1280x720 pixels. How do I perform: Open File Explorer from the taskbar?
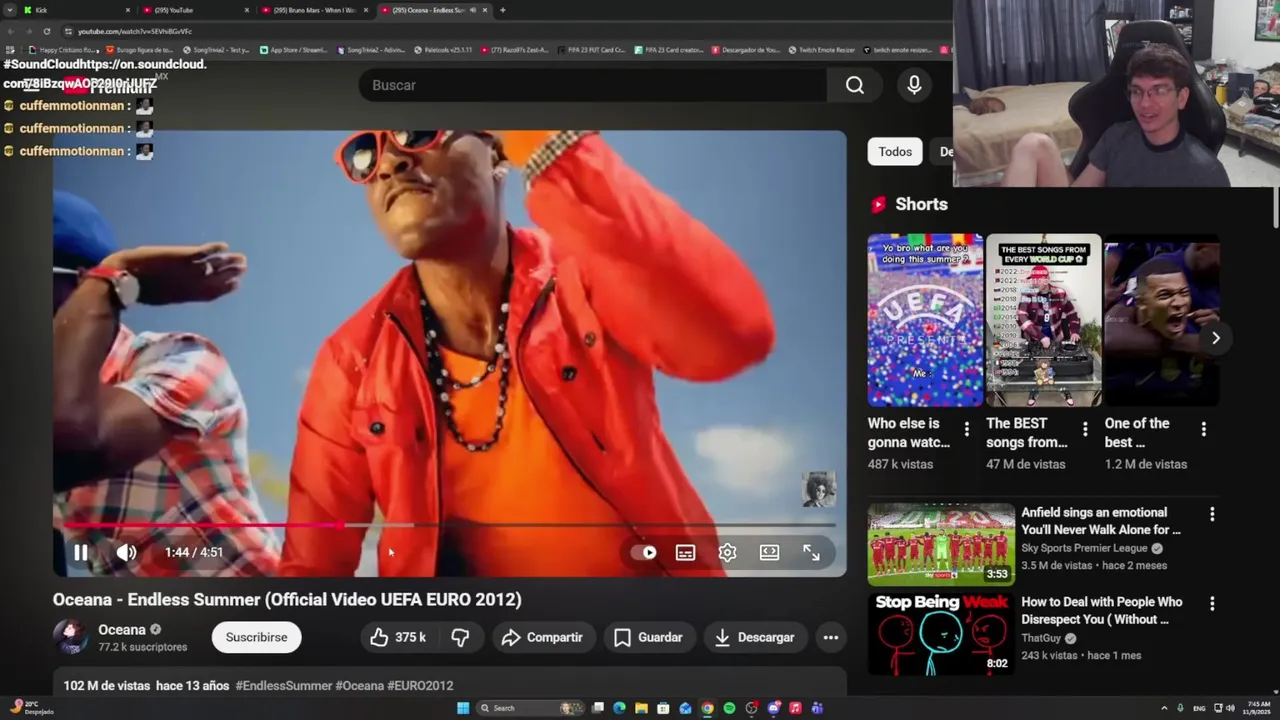pos(641,708)
